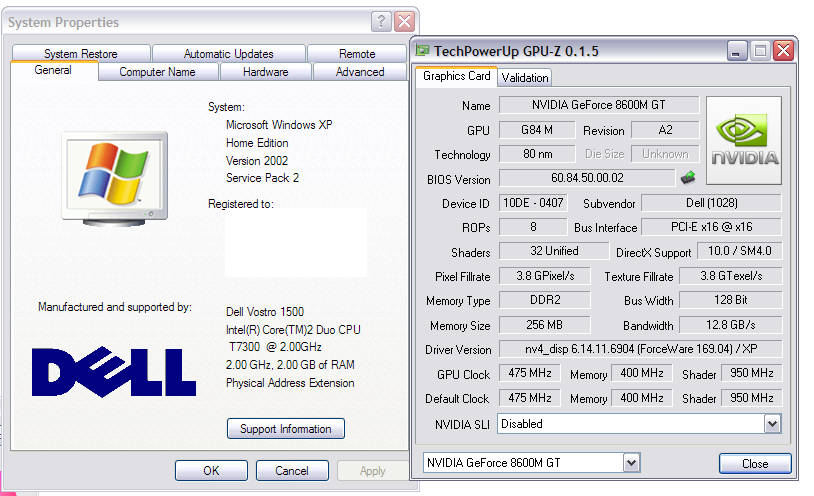Click the 'Home Edition' text

tap(257, 143)
